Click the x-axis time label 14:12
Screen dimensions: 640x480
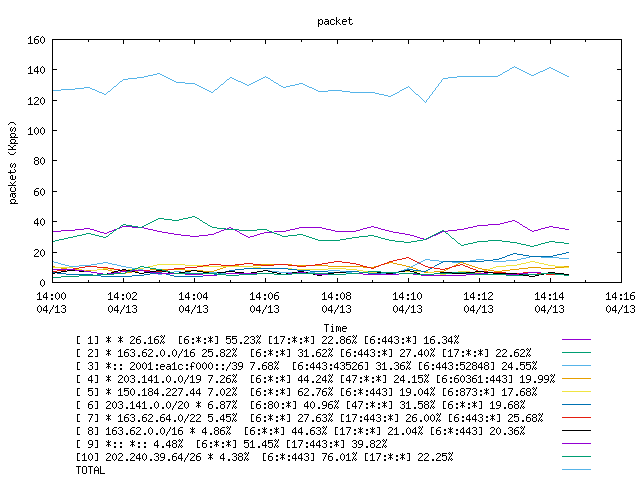(478, 296)
